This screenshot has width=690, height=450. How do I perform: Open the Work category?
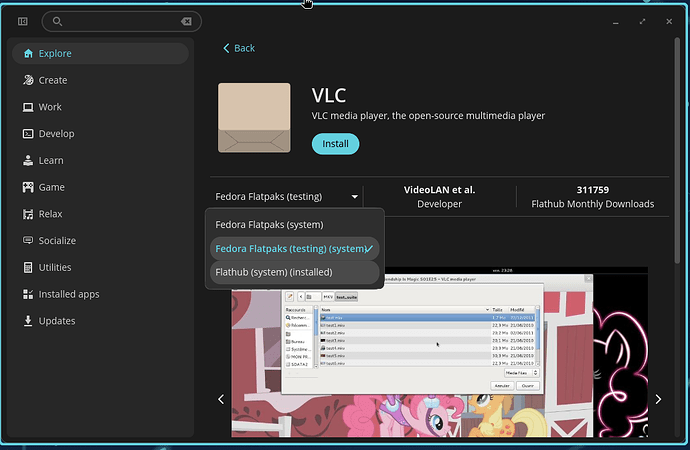click(x=100, y=107)
